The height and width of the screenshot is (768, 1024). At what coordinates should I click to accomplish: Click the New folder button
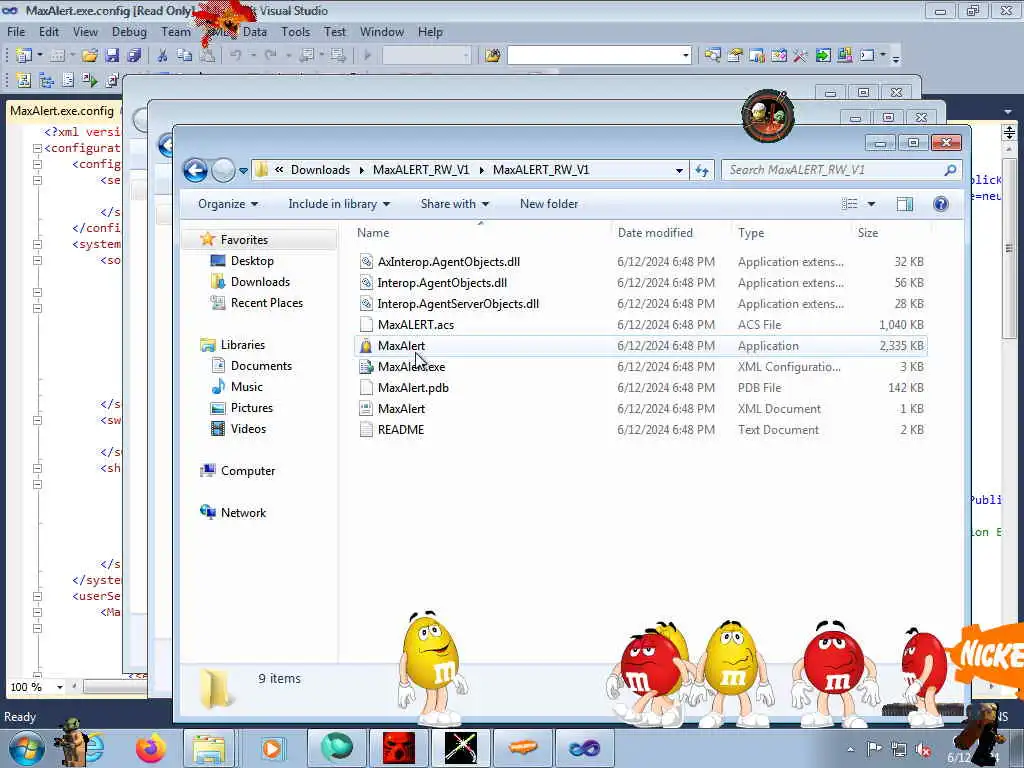(x=549, y=204)
